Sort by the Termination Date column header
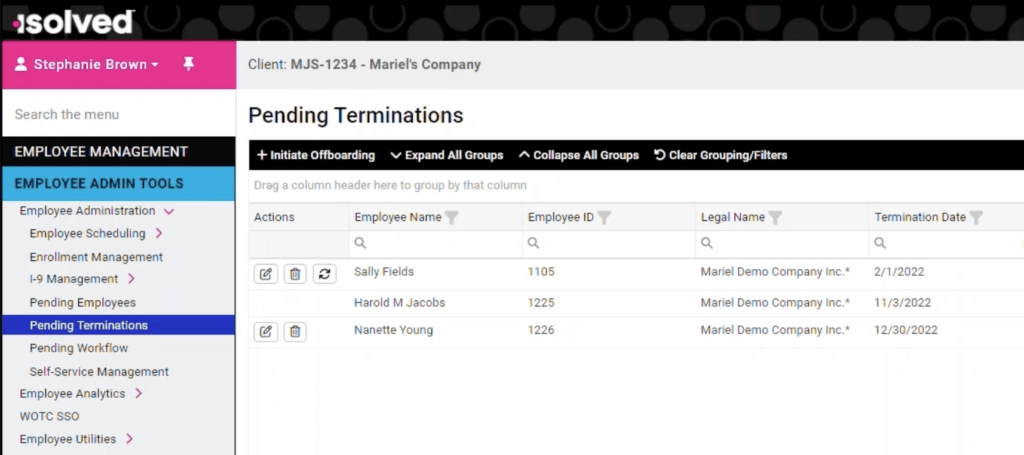 920,217
